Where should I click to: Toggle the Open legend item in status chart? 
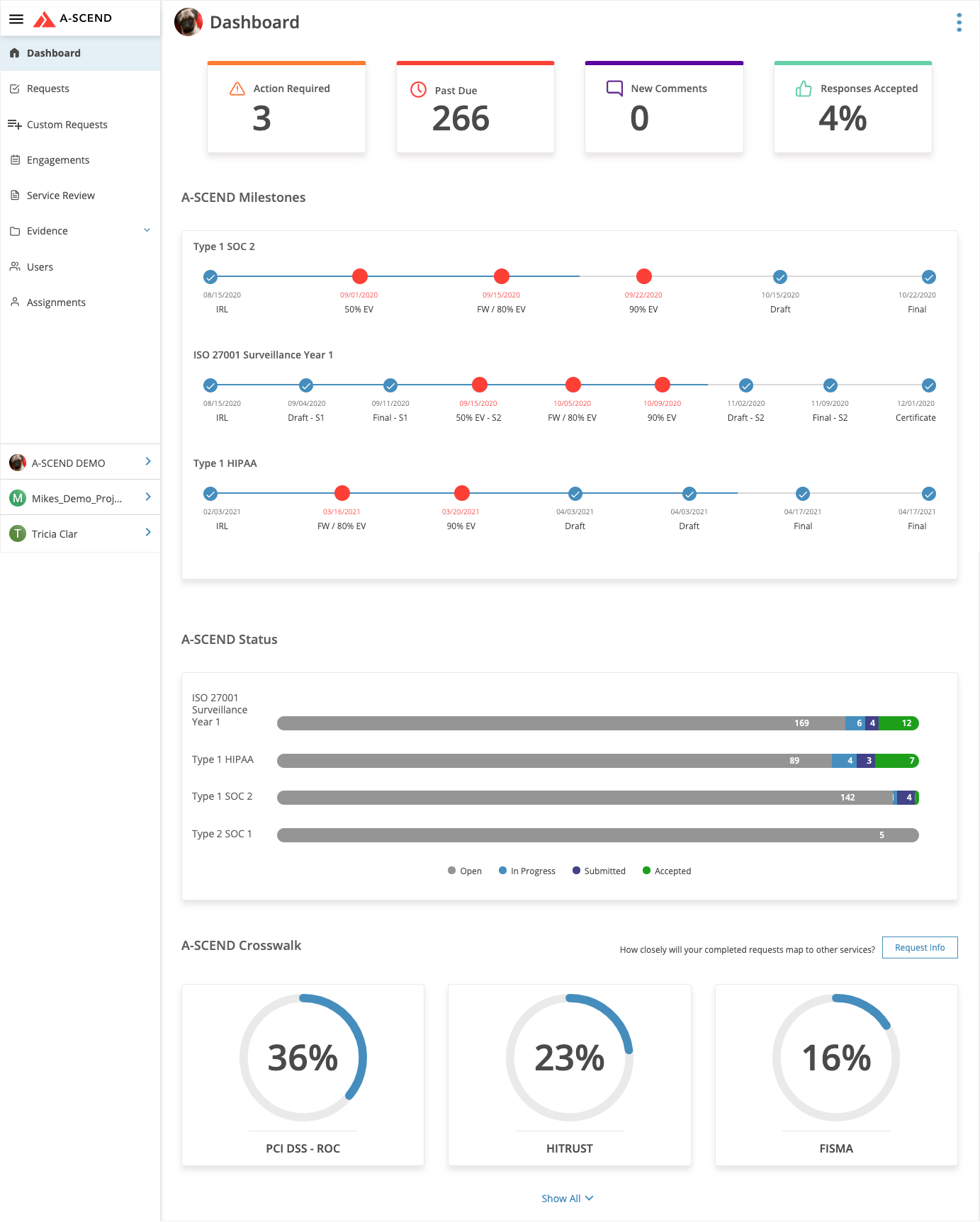tap(465, 871)
